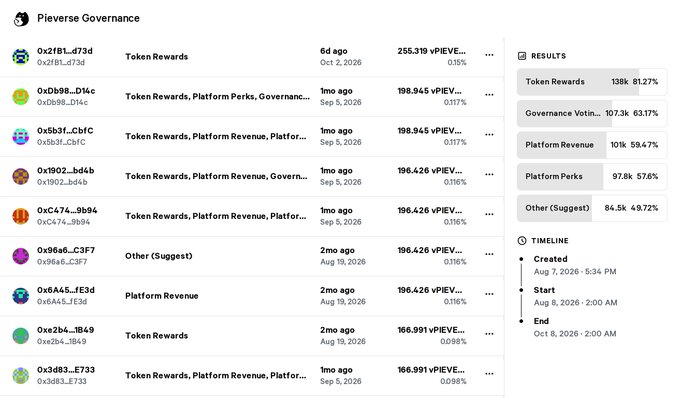The height and width of the screenshot is (398, 680).
Task: Open avatar of voter 0xe2b4...1B49
Action: point(20,336)
